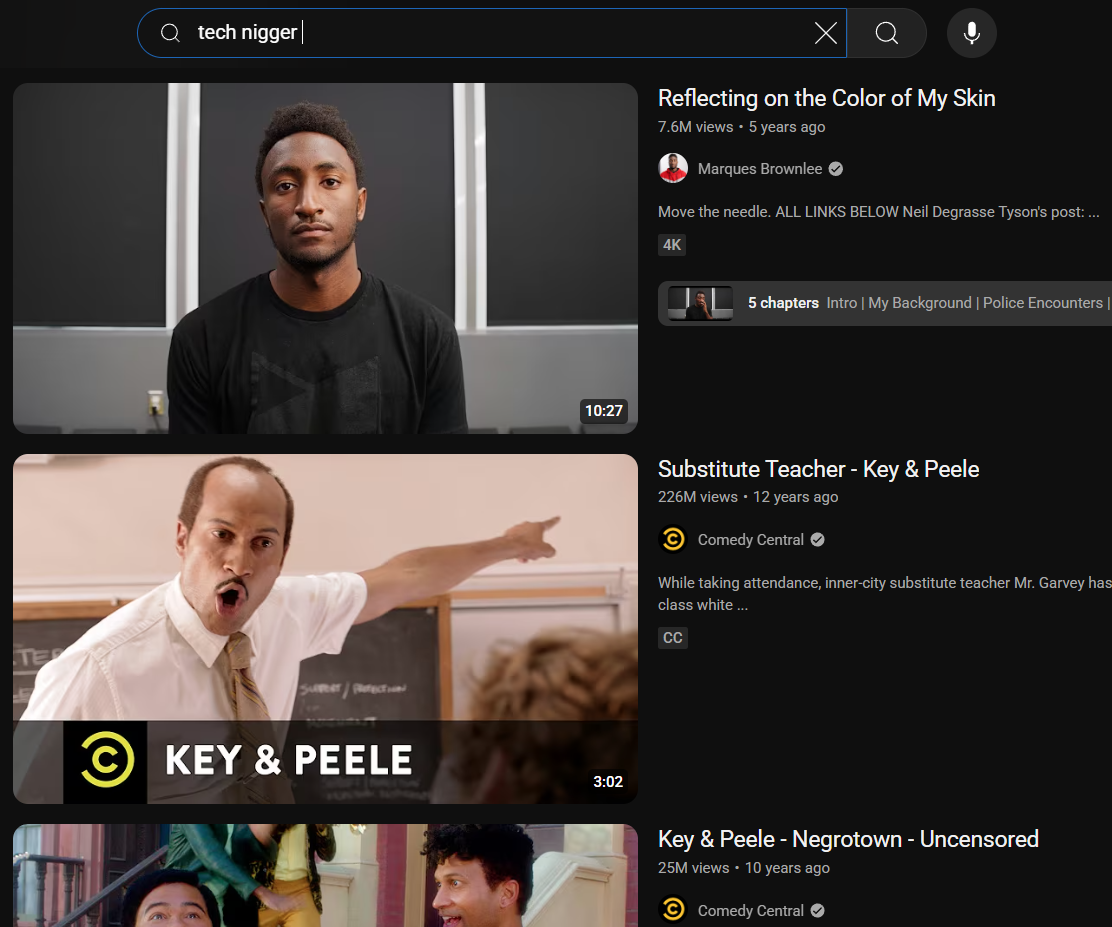1112x927 pixels.
Task: Click the CC captions badge
Action: pos(672,638)
